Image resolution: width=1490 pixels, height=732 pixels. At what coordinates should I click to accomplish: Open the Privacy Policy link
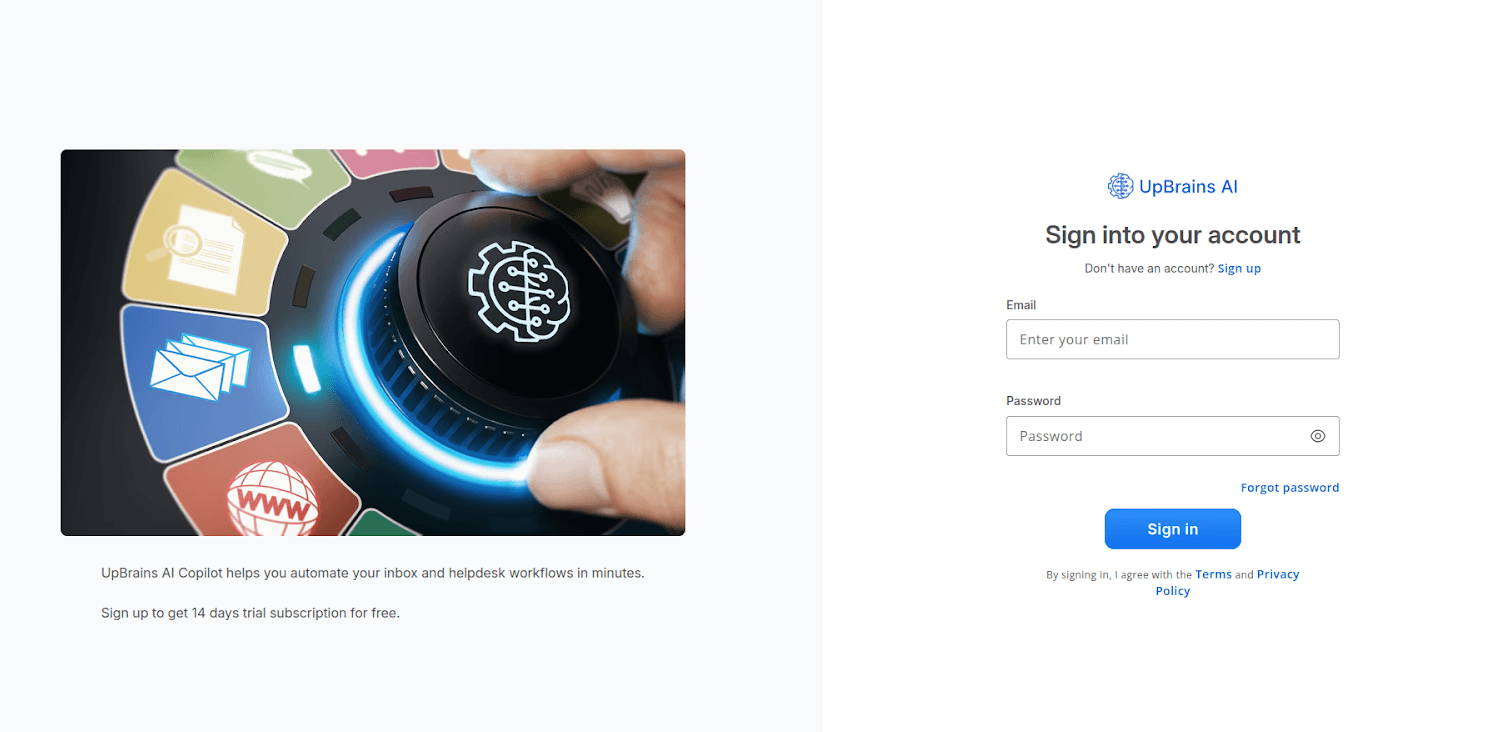pyautogui.click(x=1228, y=583)
